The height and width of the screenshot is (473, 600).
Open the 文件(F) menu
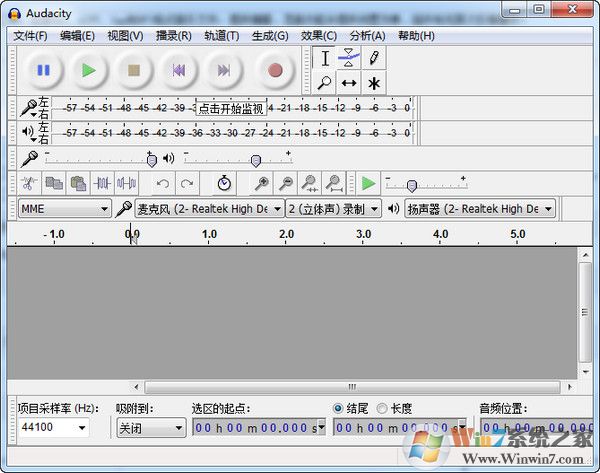(x=30, y=36)
